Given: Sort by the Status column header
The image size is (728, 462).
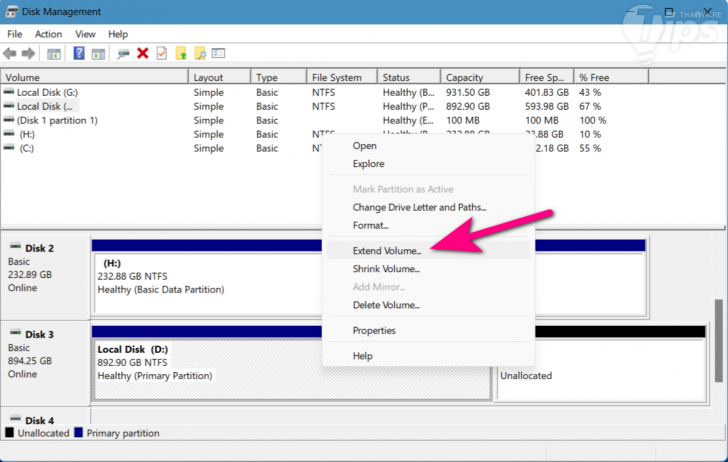Looking at the screenshot, I should tap(409, 77).
